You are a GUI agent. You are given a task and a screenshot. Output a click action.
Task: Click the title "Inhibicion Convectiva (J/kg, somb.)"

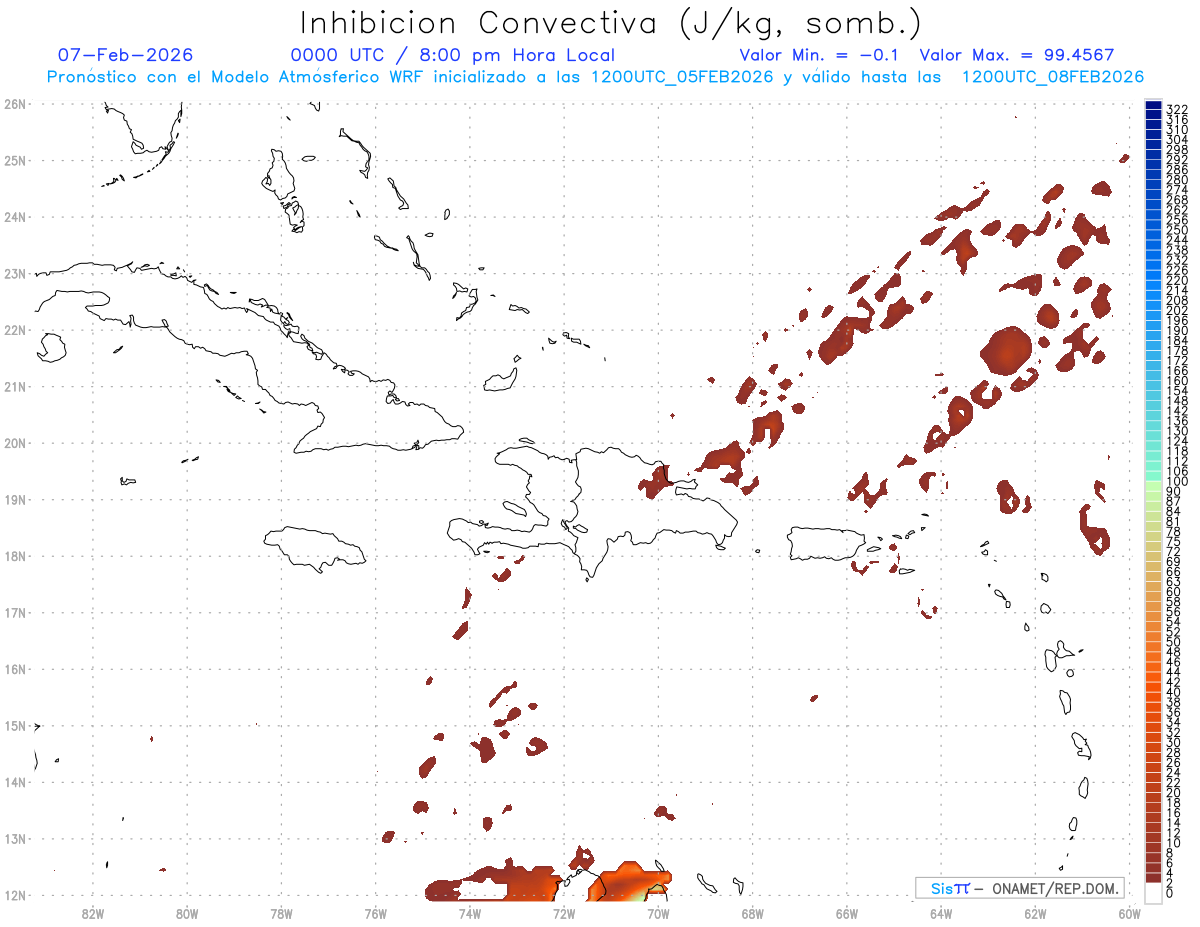click(x=611, y=23)
